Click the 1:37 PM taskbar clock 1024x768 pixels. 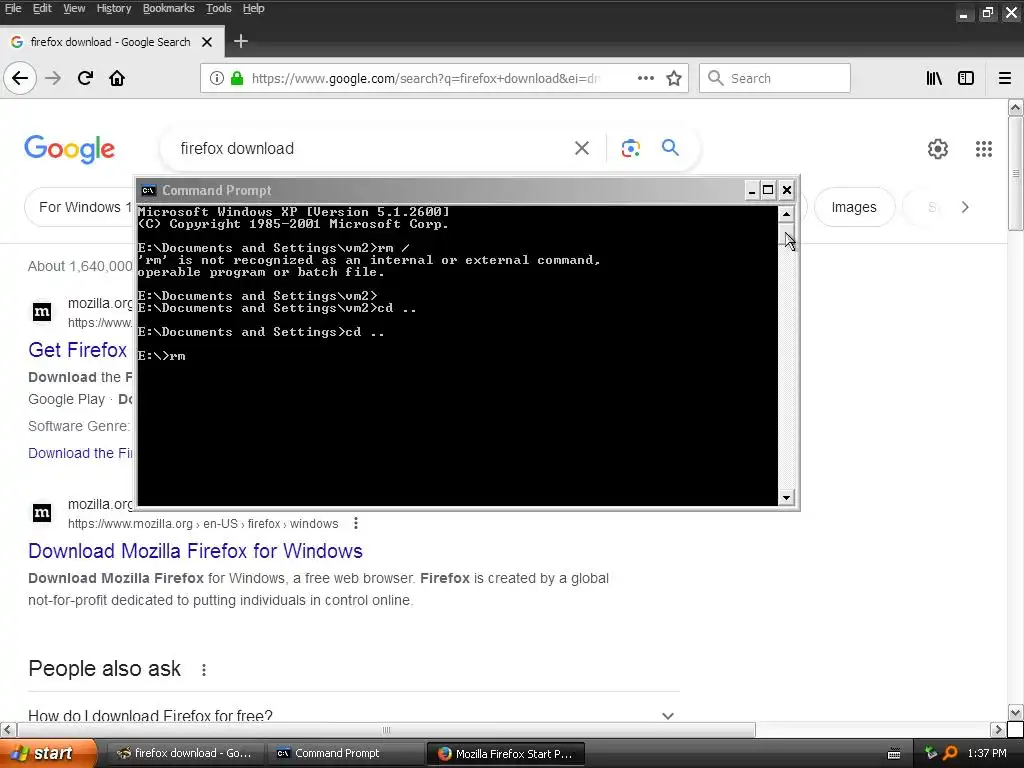coord(987,754)
